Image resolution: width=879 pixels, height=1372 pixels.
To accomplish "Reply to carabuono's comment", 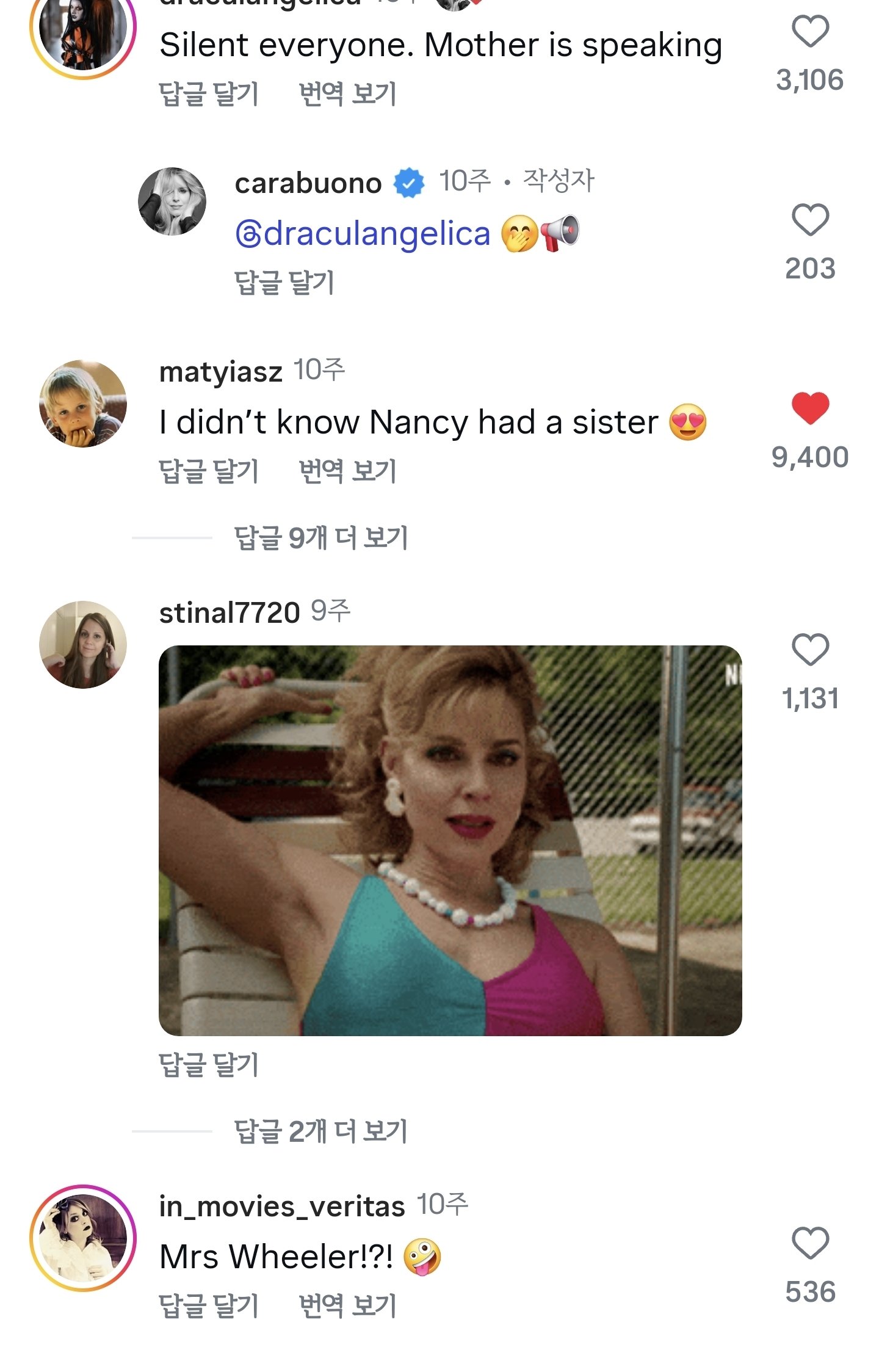I will click(284, 283).
